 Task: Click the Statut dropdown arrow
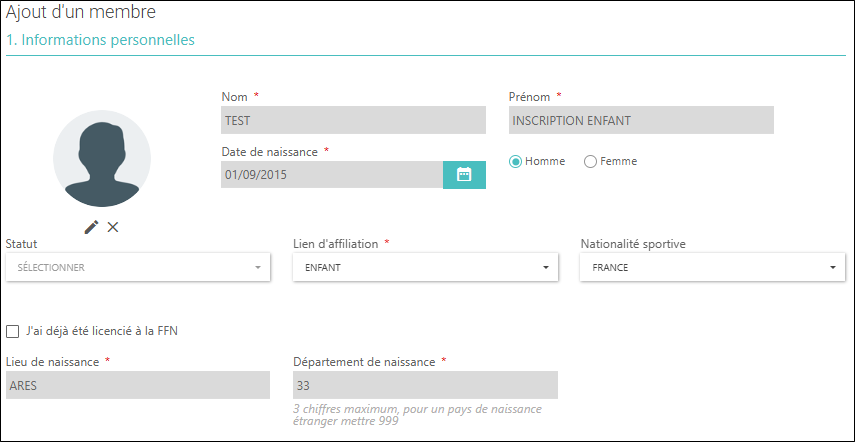(x=258, y=268)
